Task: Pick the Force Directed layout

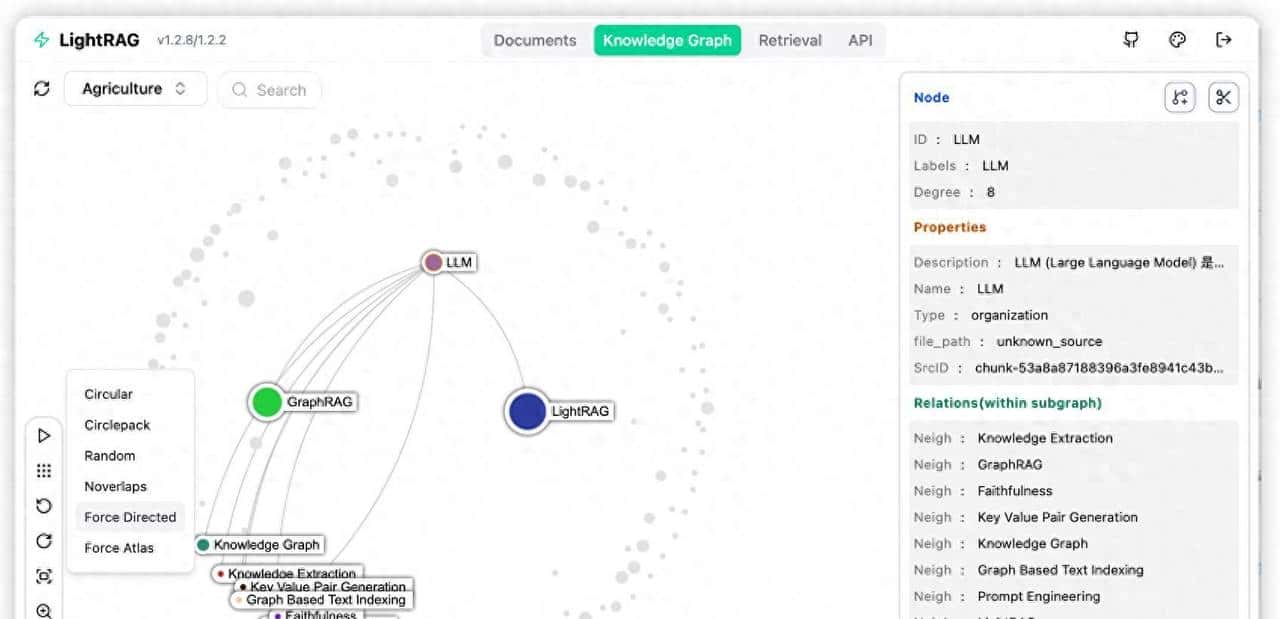Action: [130, 517]
